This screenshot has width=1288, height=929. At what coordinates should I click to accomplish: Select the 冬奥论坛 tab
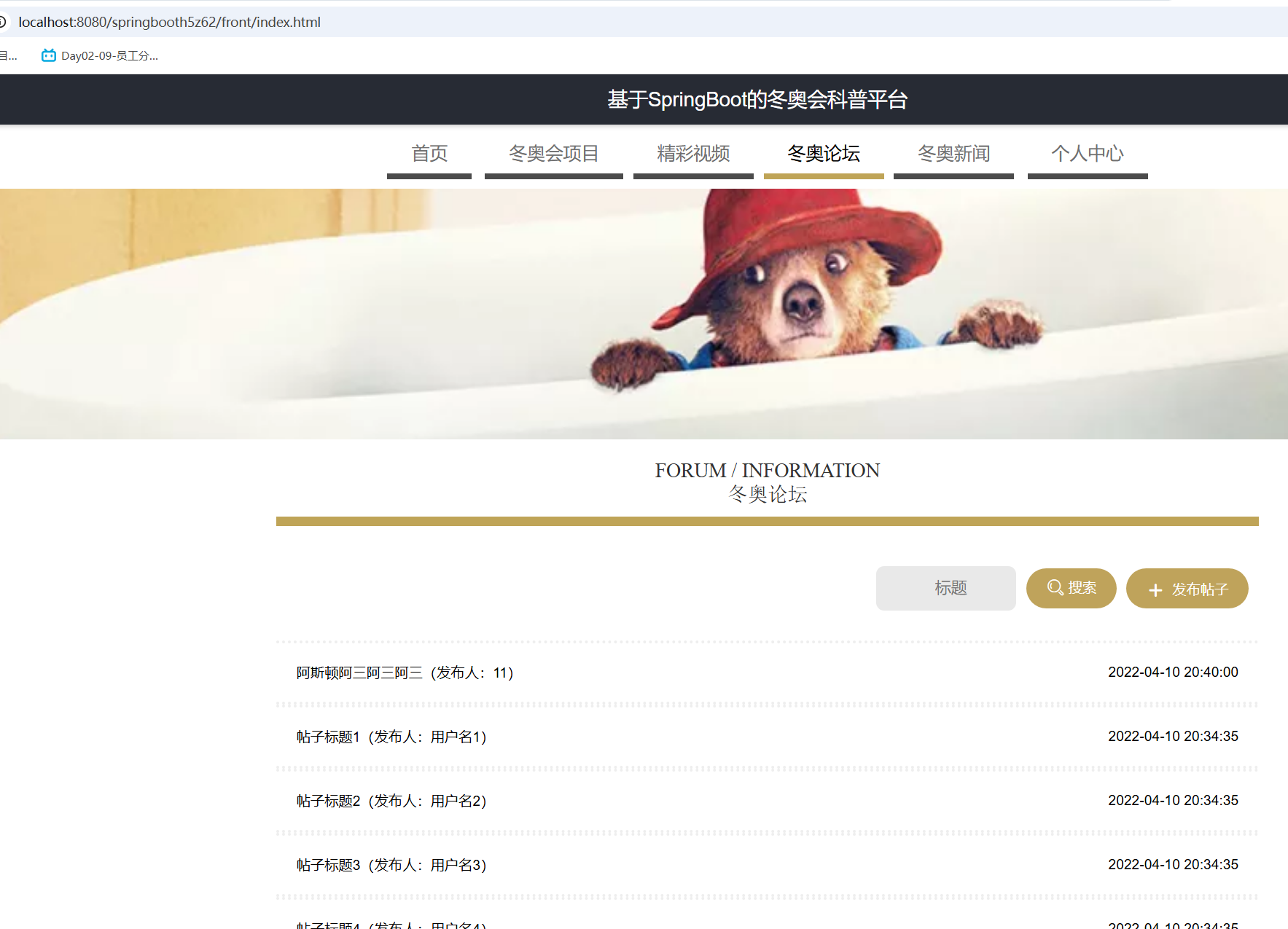click(x=824, y=154)
